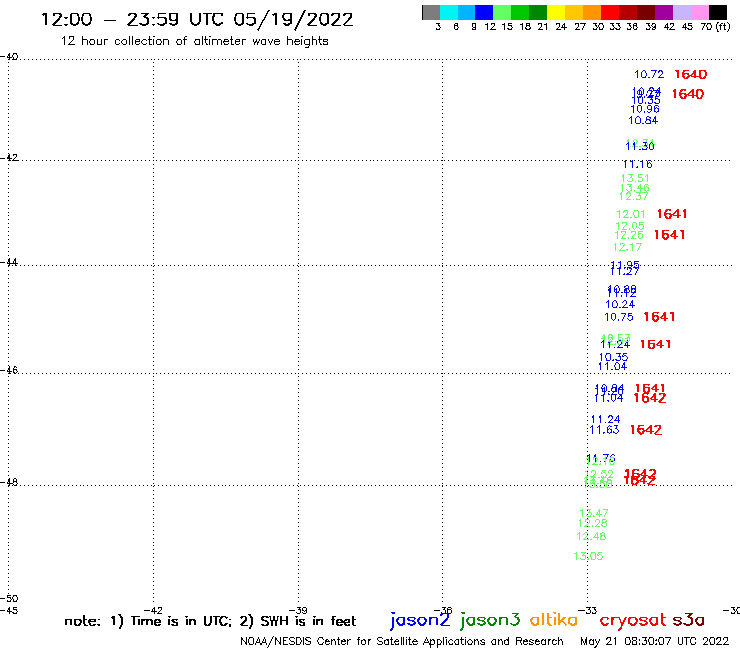Click the note "Time is in UTC; SWH is in feet"
The height and width of the screenshot is (650, 740).
(210, 621)
